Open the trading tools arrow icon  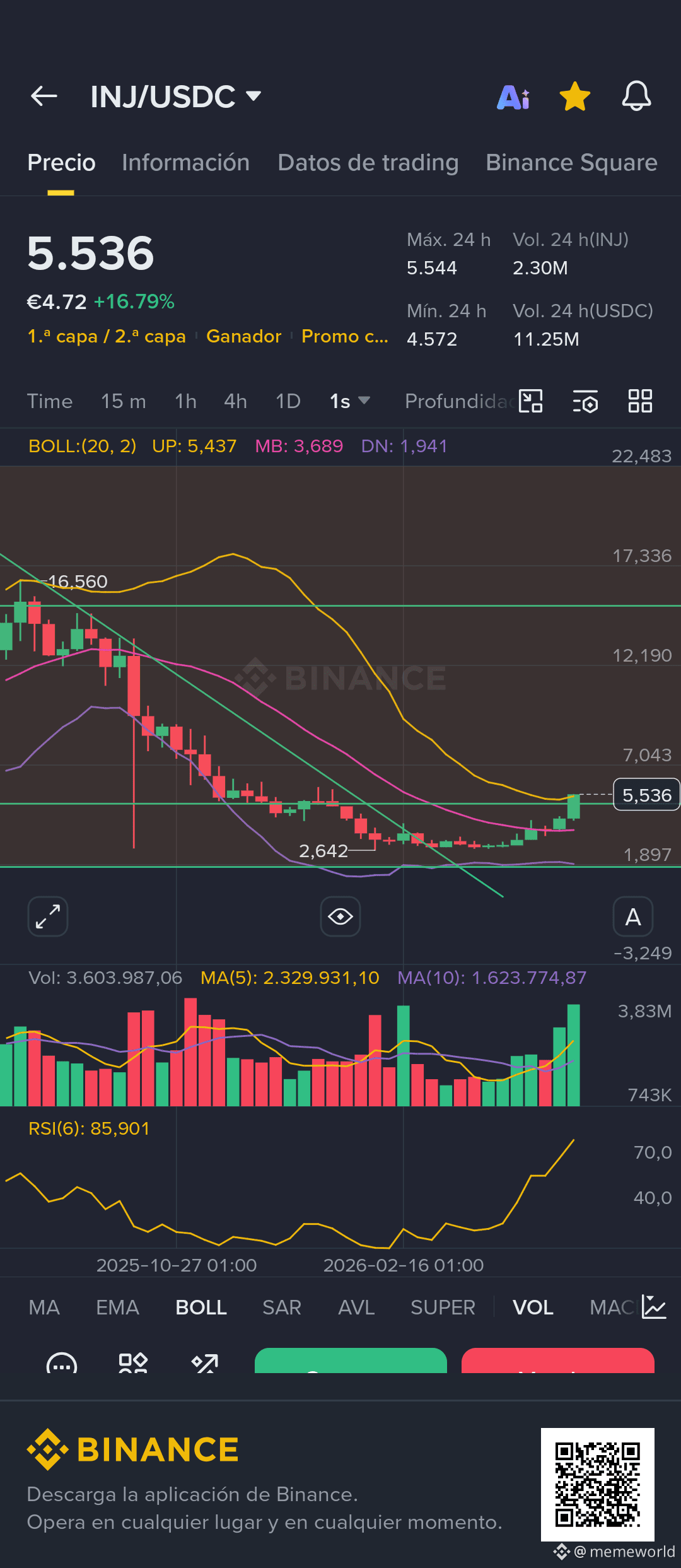205,1362
